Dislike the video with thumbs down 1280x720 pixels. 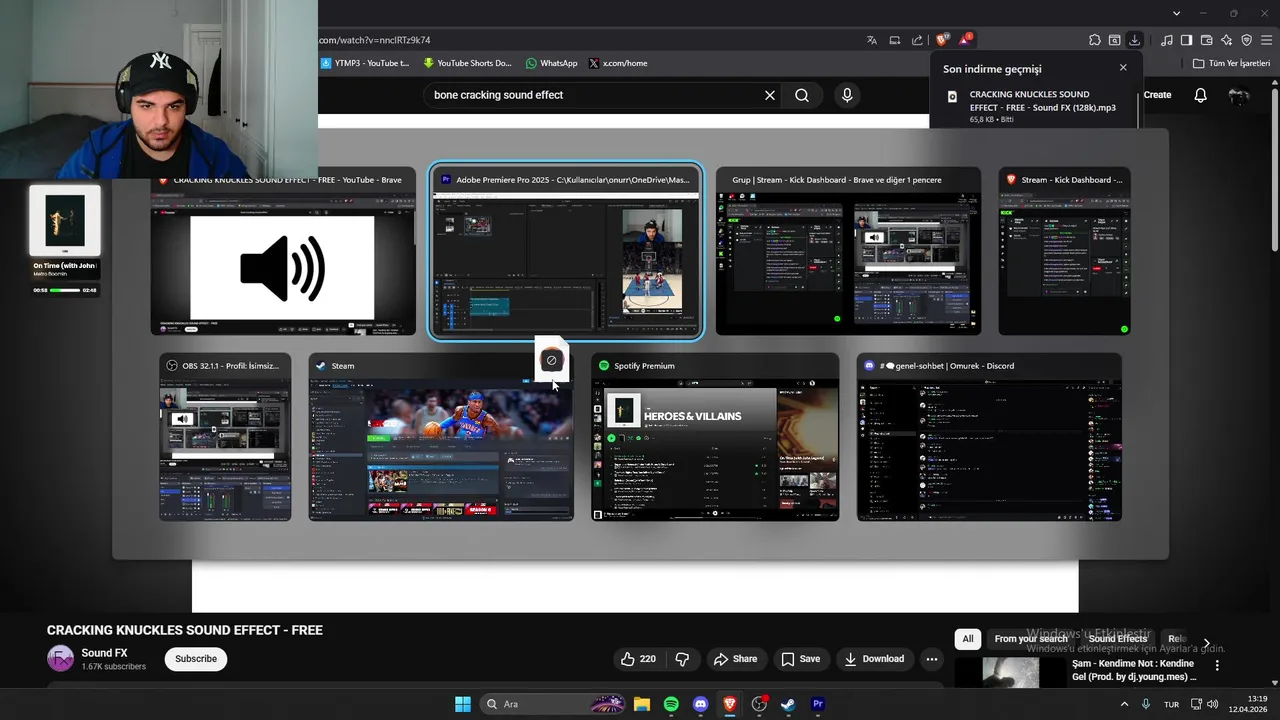point(682,659)
